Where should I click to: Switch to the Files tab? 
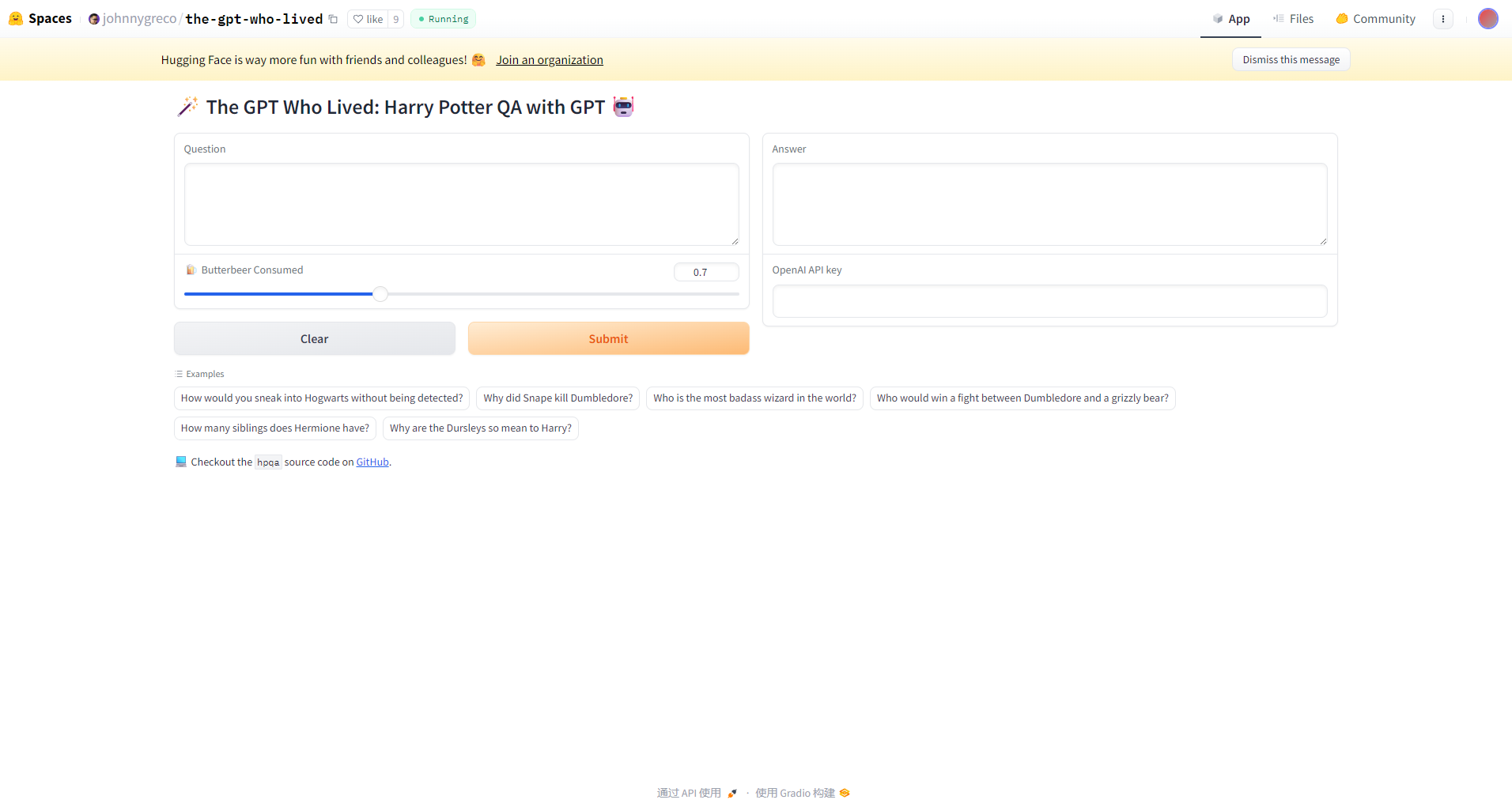[x=1293, y=19]
